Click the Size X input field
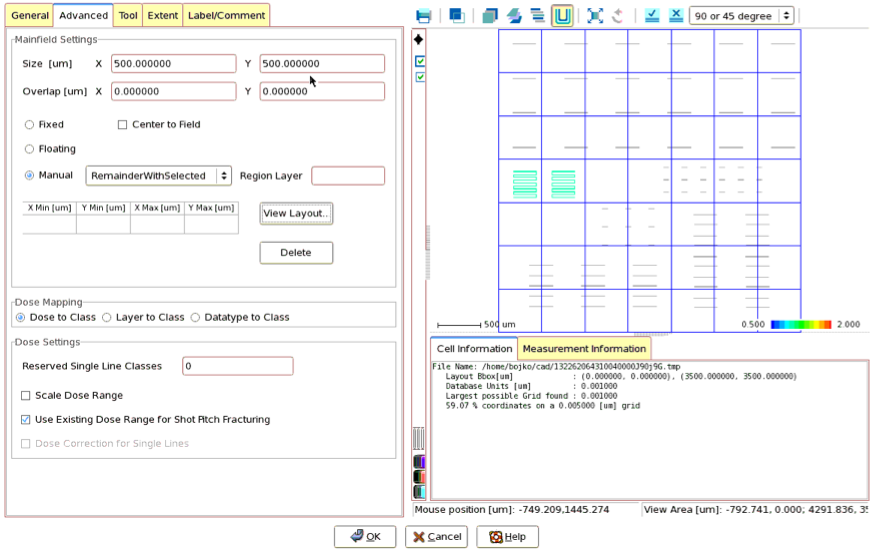This screenshot has width=872, height=555. click(x=174, y=63)
